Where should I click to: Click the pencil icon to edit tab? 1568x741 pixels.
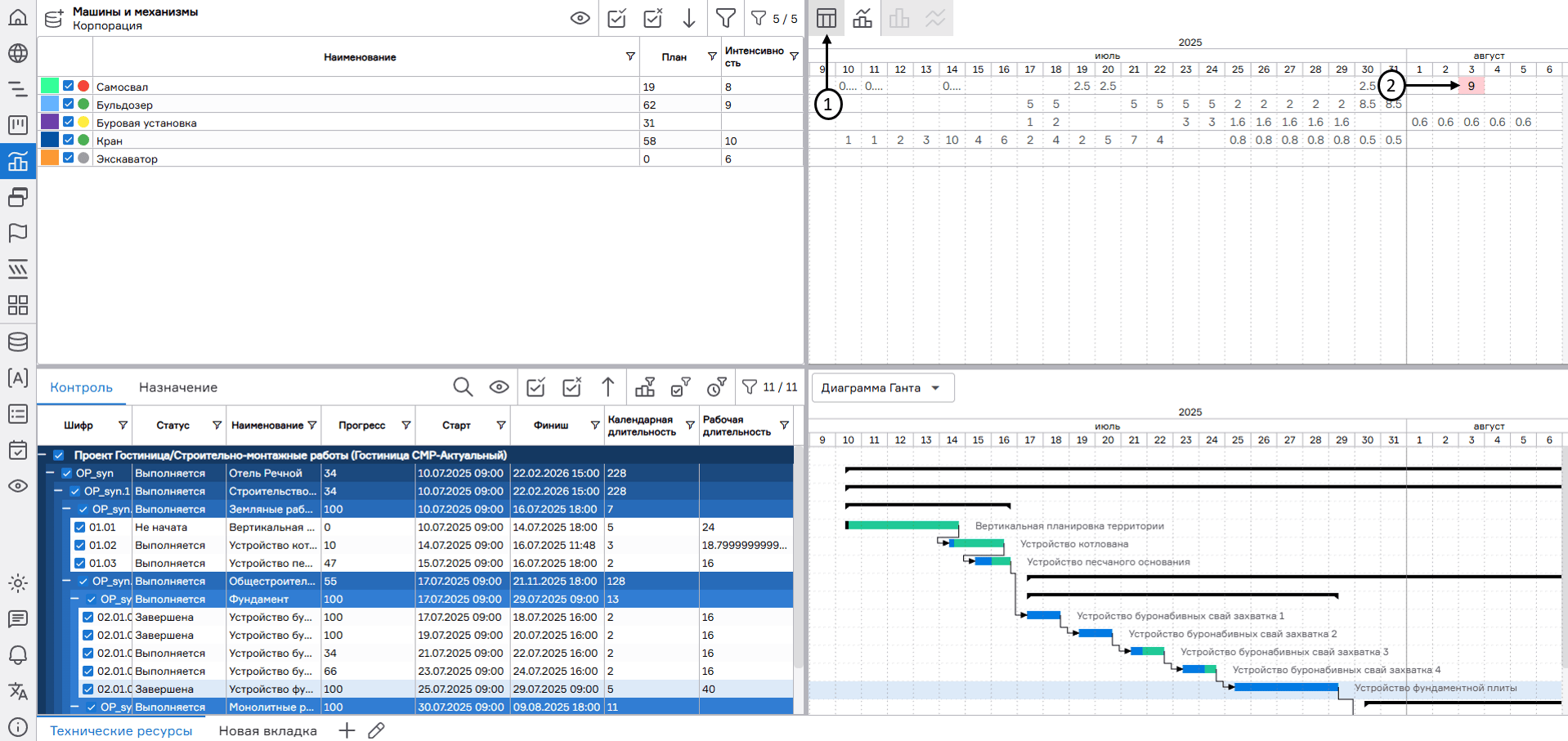(x=376, y=730)
